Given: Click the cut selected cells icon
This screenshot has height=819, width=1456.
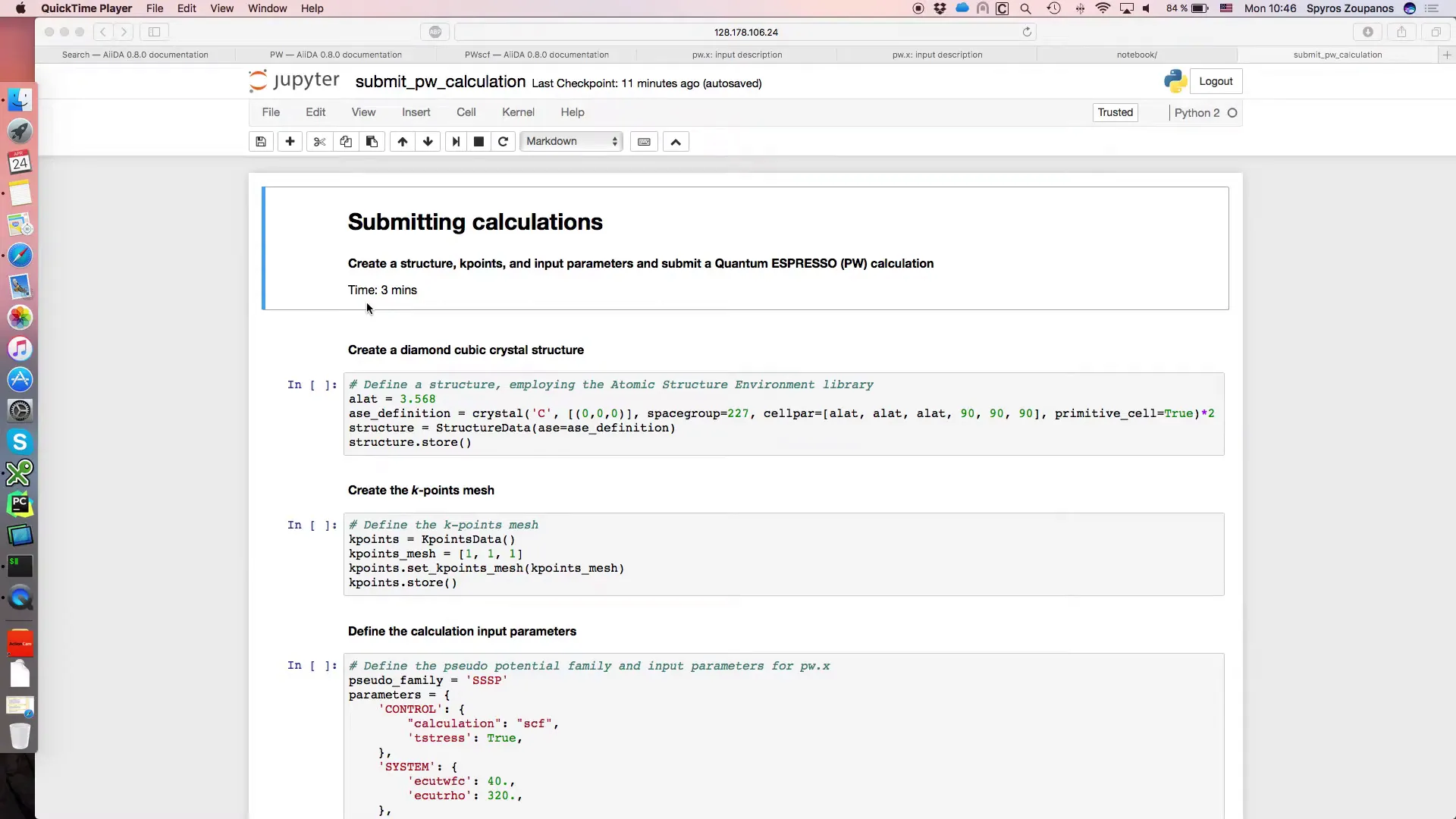Looking at the screenshot, I should click(x=319, y=141).
